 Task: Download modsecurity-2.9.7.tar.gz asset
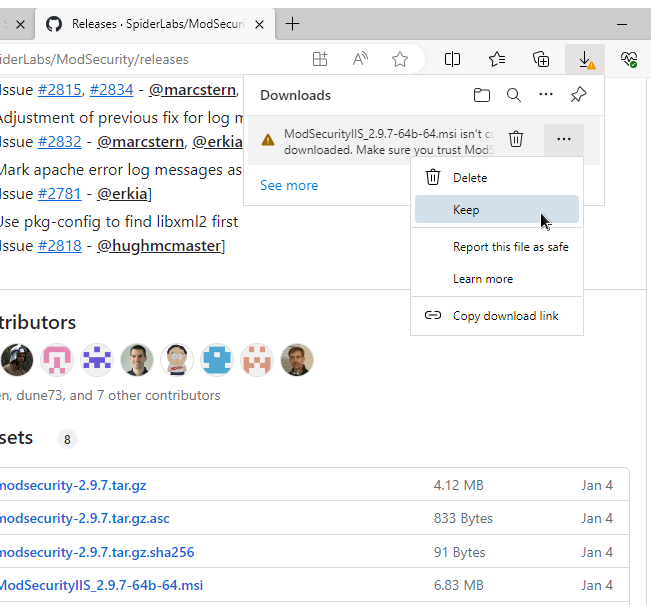pyautogui.click(x=73, y=485)
